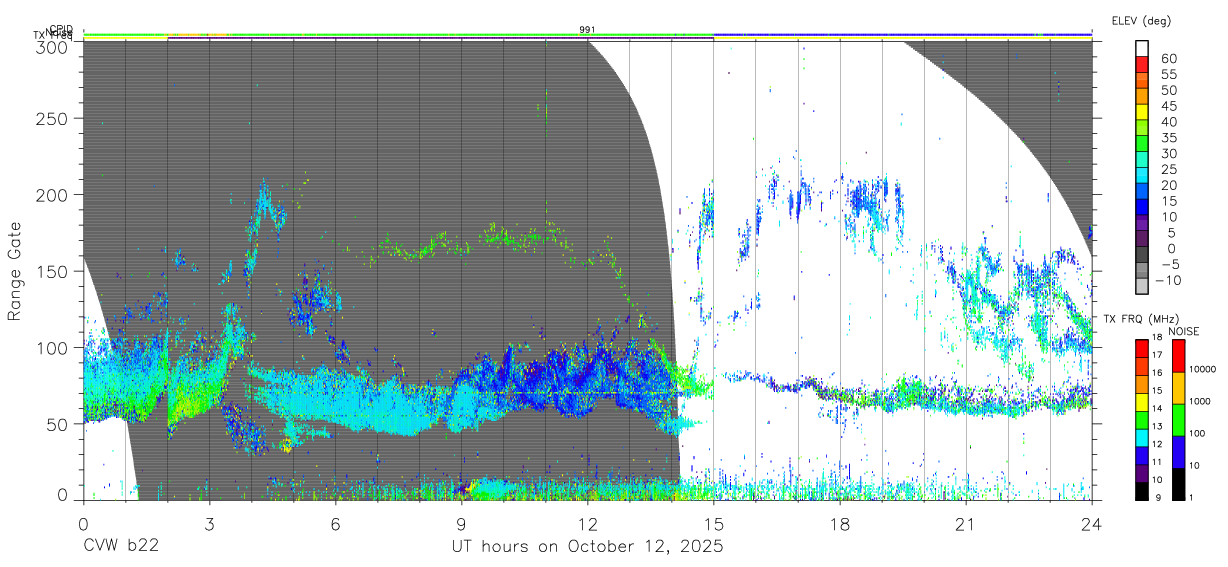Click the '60' label on ELEV color bar

click(x=1168, y=59)
